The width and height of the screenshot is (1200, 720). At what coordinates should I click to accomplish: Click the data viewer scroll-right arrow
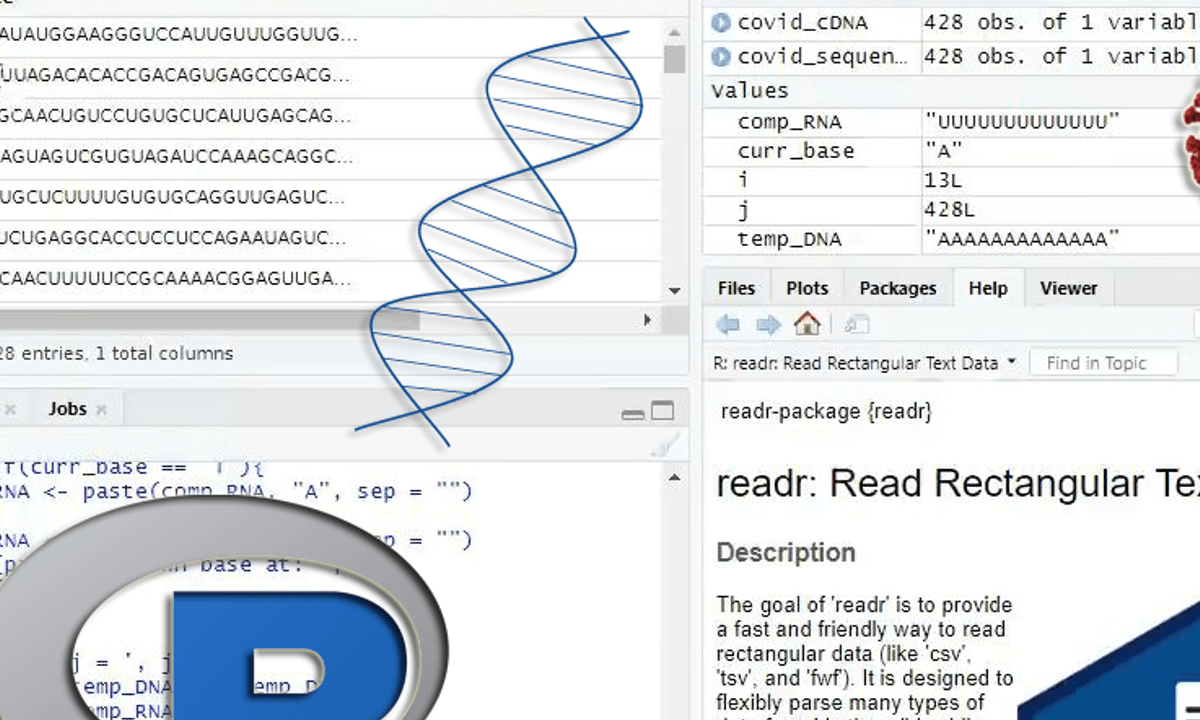tap(648, 320)
